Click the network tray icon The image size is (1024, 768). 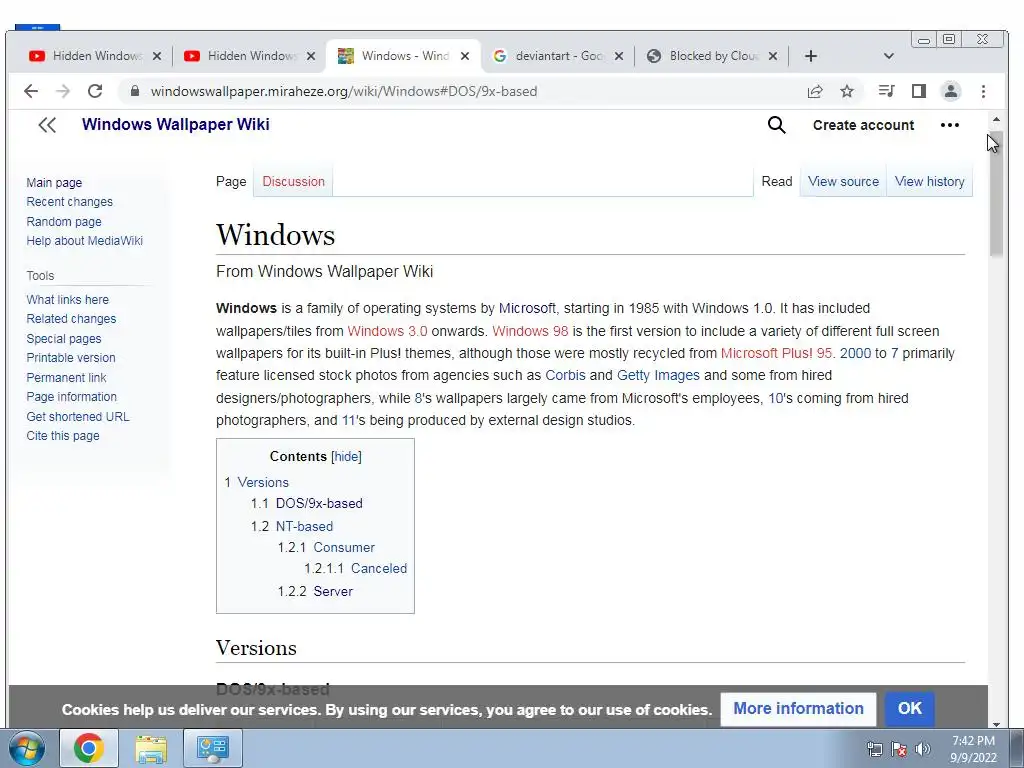[874, 749]
